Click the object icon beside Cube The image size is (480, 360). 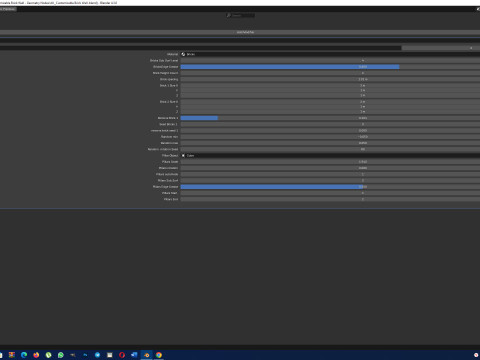tap(183, 155)
